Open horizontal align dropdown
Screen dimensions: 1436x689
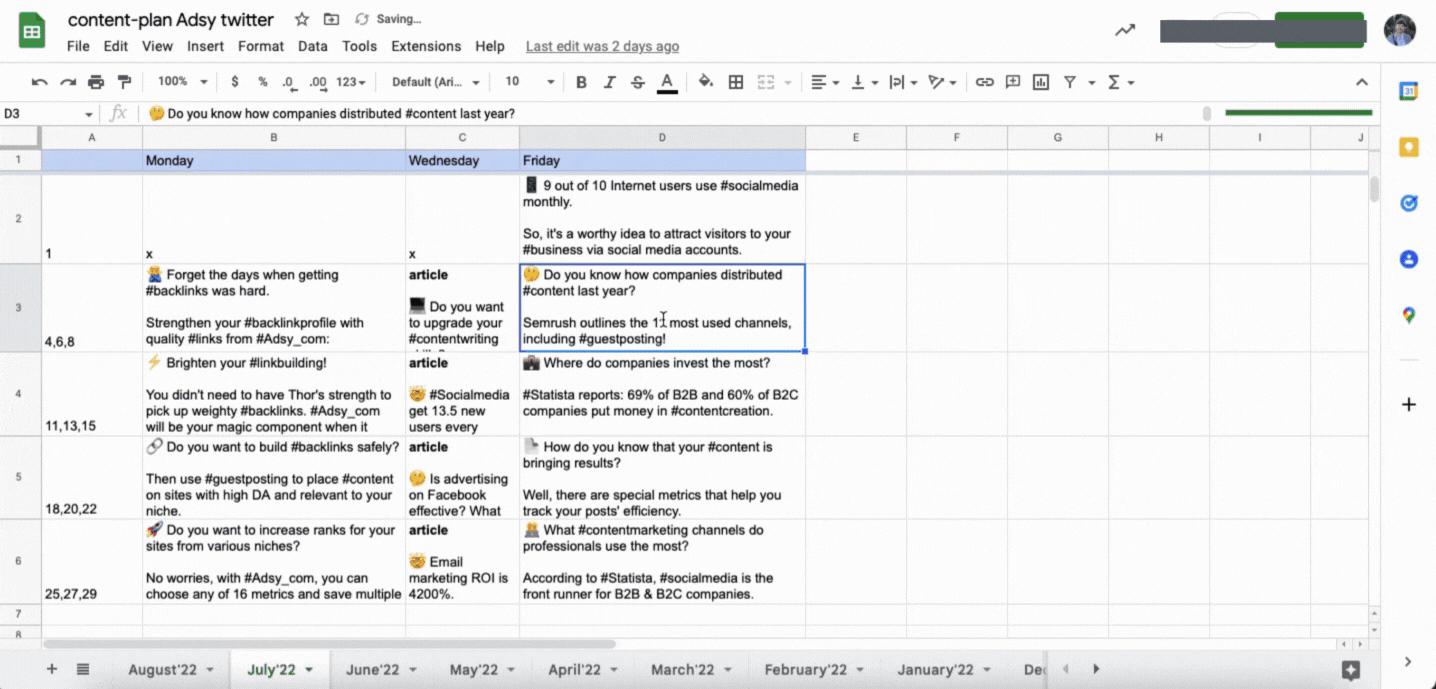[825, 82]
